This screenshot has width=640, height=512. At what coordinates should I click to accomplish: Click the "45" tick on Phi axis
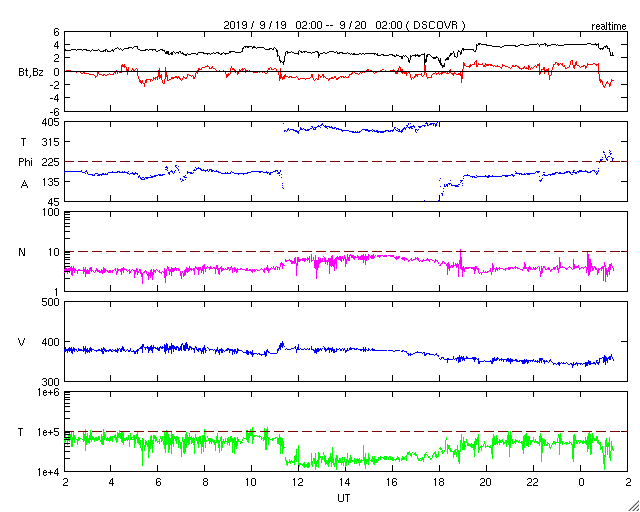54,202
